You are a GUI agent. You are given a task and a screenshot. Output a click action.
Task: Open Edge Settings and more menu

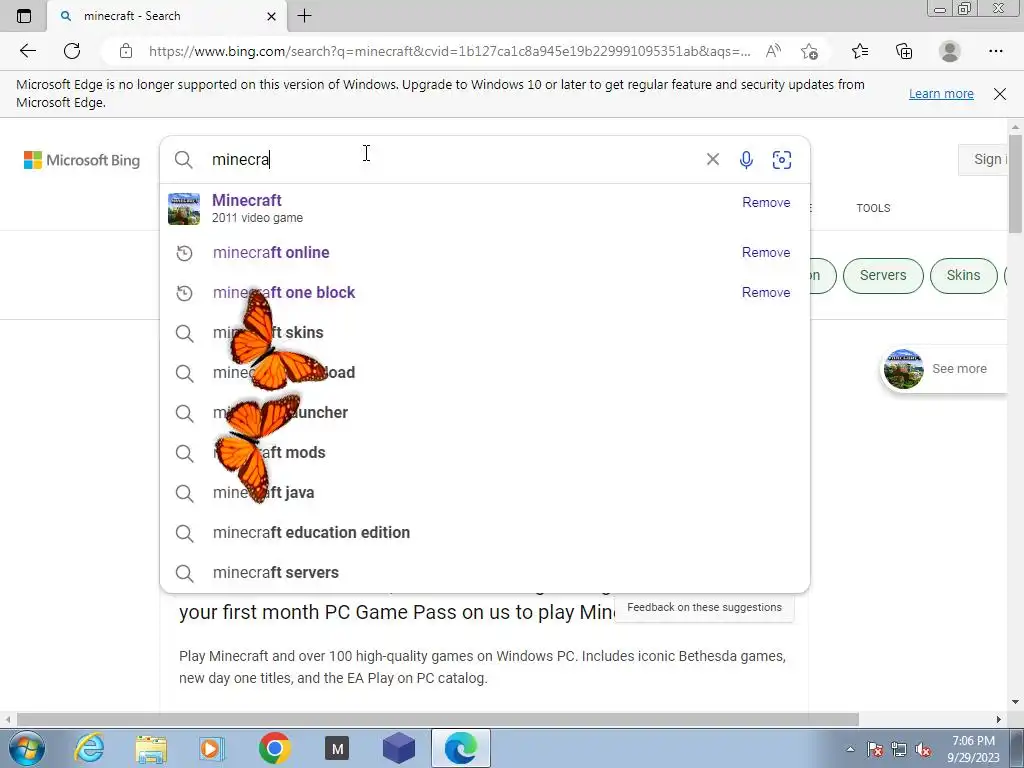point(995,51)
